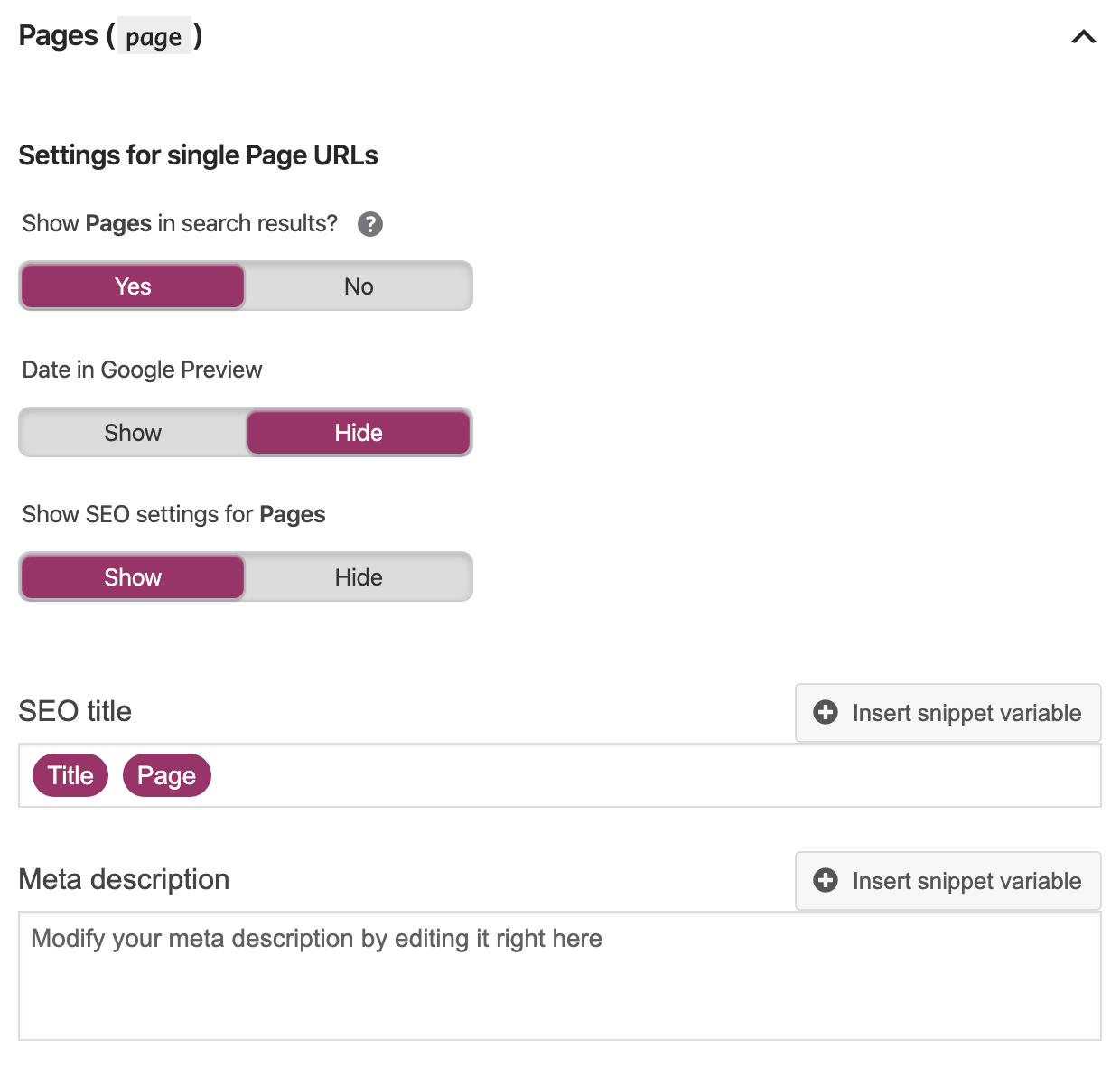Select the Title variable tag in SEO title
Image resolution: width=1120 pixels, height=1068 pixels.
[70, 775]
